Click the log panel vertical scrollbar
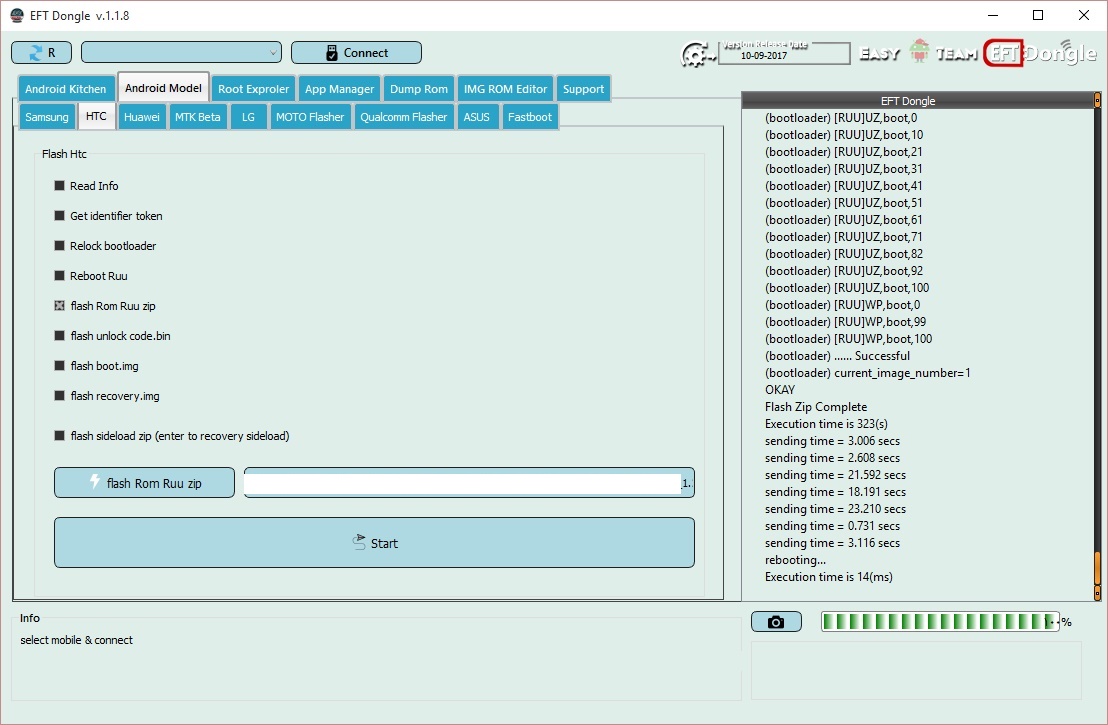The width and height of the screenshot is (1108, 725). (1097, 346)
